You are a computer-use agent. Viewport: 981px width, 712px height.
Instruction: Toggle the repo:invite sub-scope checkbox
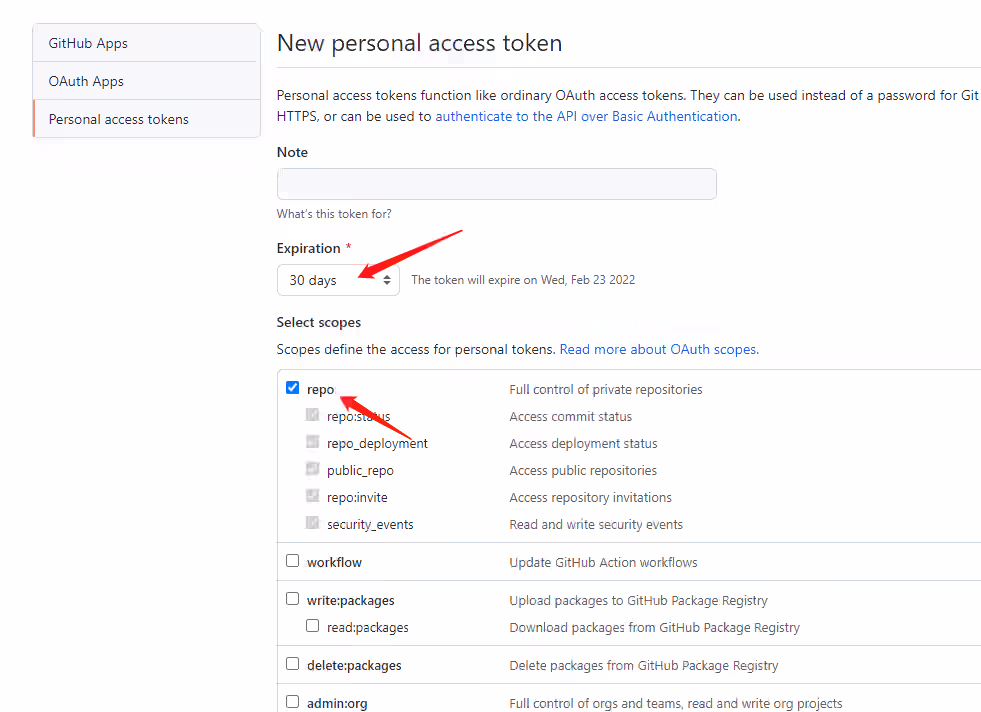312,496
